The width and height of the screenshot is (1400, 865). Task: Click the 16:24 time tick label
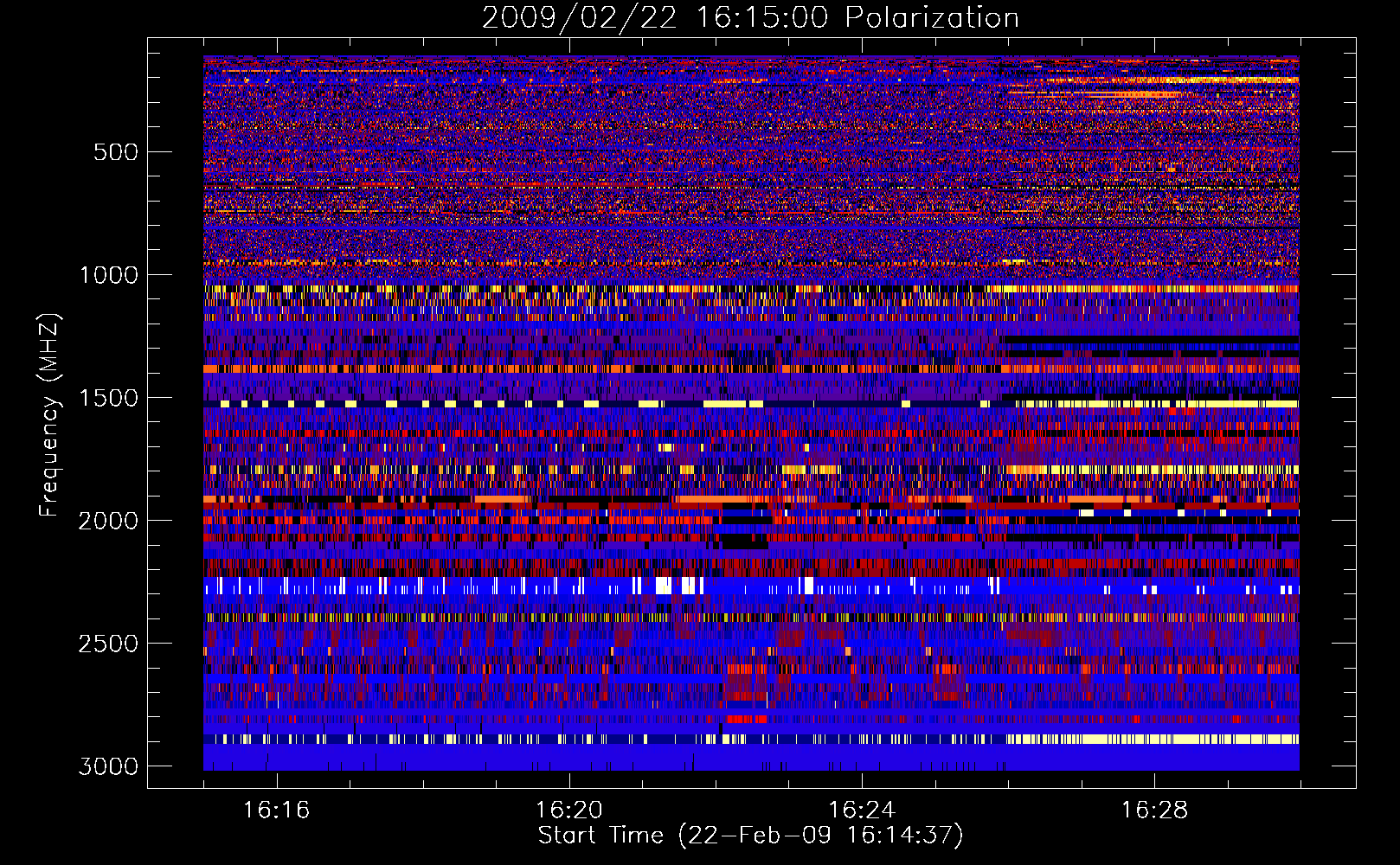(862, 811)
